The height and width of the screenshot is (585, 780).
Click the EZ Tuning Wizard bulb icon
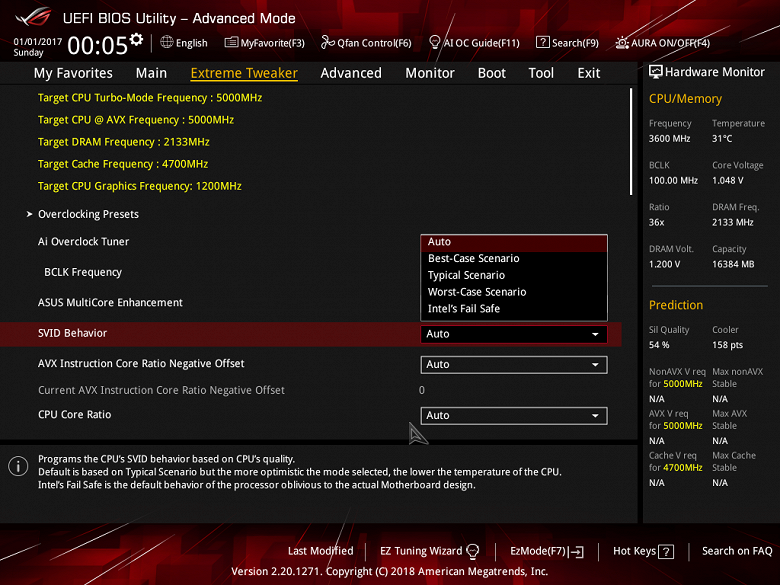pyautogui.click(x=473, y=551)
